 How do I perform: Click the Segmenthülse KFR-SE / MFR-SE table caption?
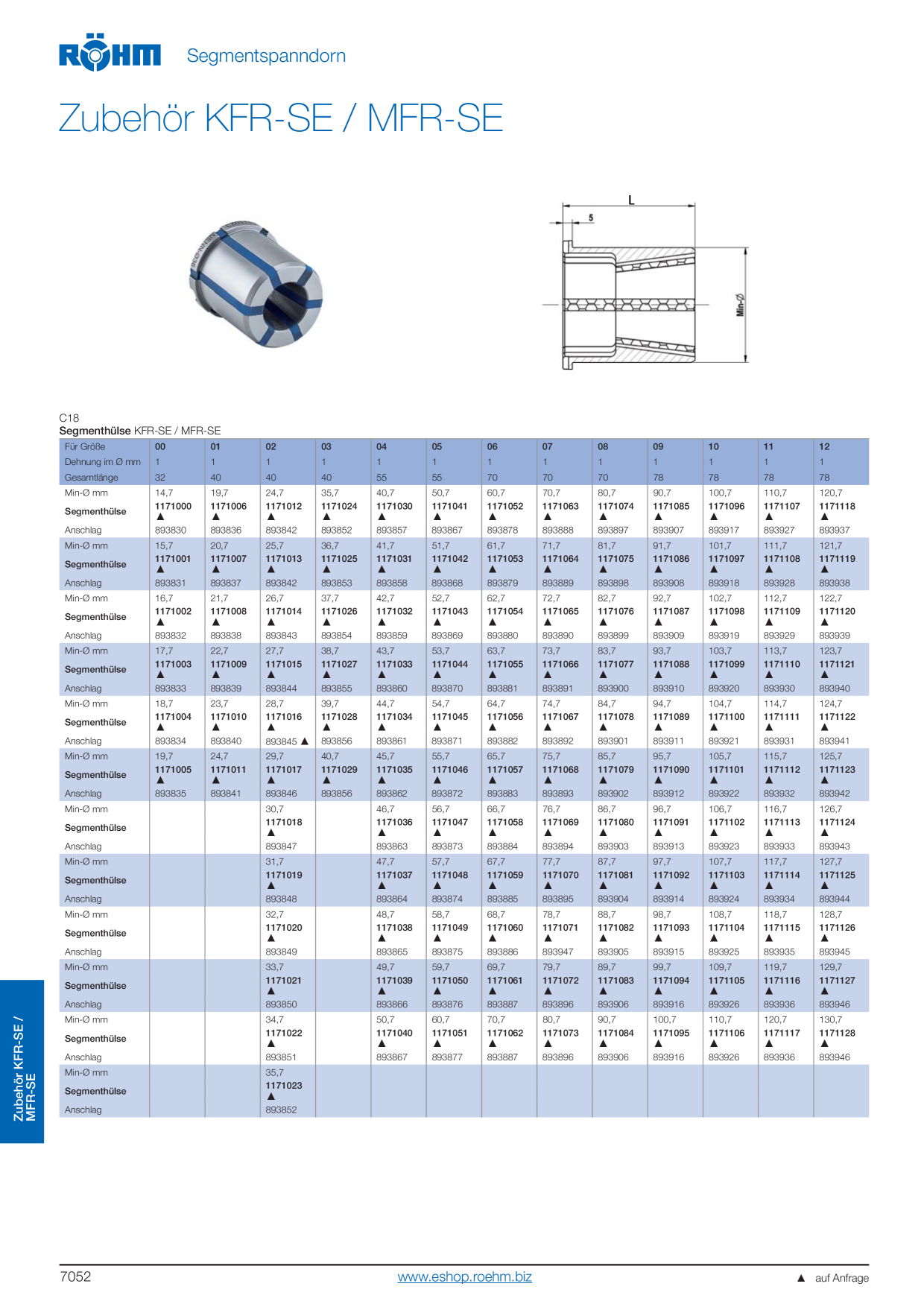tap(140, 431)
